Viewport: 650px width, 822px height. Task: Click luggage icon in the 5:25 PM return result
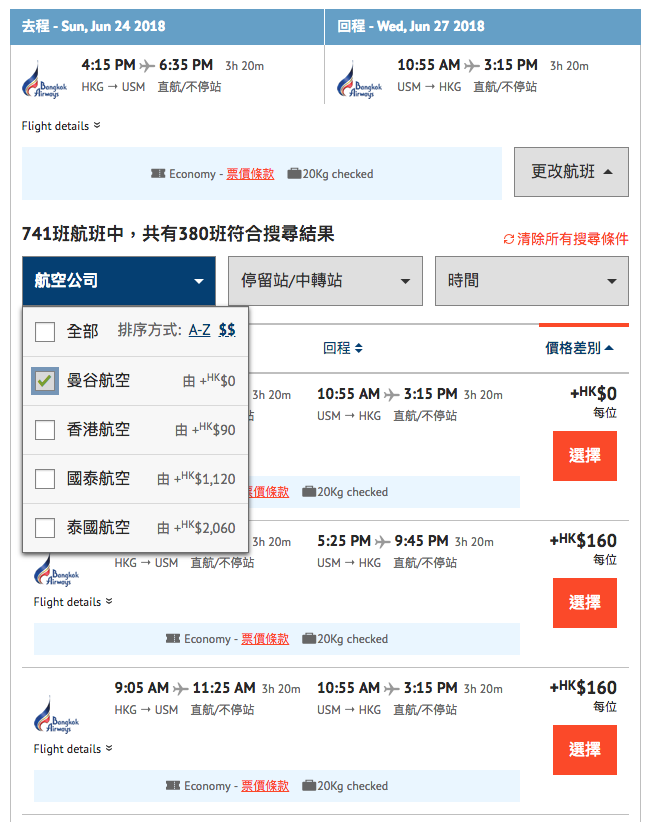309,639
